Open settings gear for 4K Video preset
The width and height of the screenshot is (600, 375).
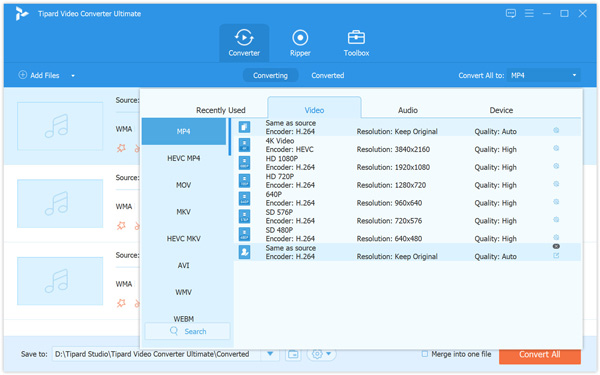pos(556,148)
